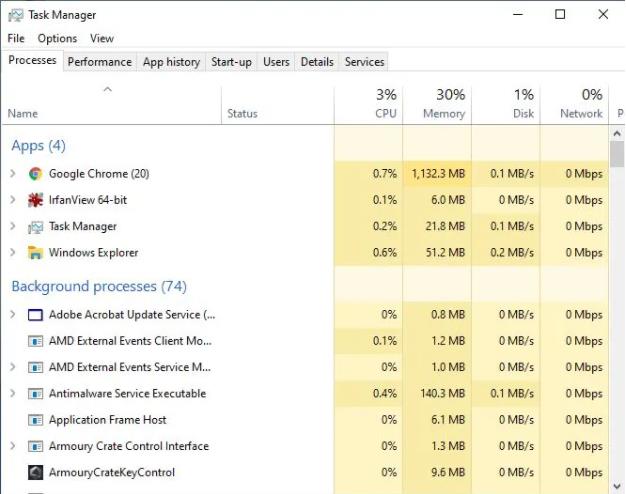Click the Google Chrome icon

pyautogui.click(x=35, y=174)
